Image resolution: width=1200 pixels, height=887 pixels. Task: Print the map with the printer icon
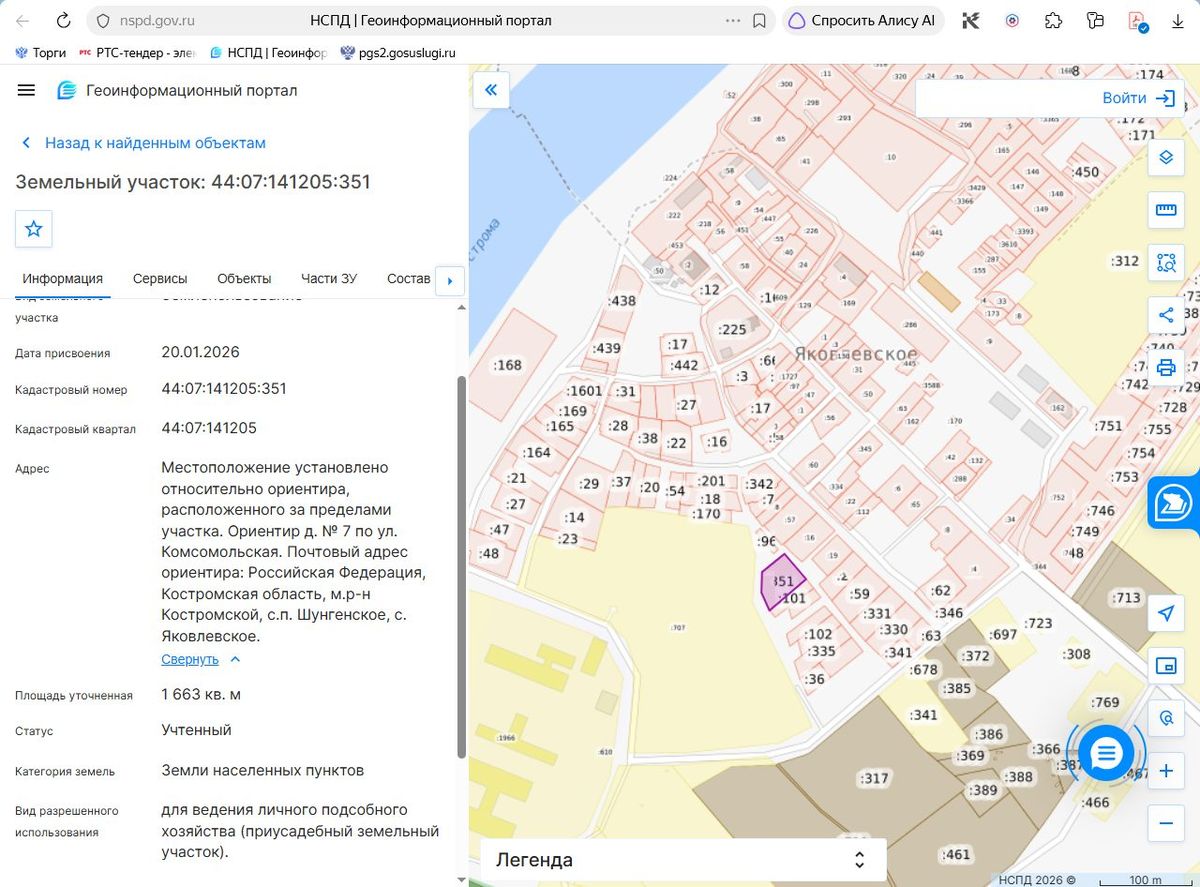point(1166,367)
